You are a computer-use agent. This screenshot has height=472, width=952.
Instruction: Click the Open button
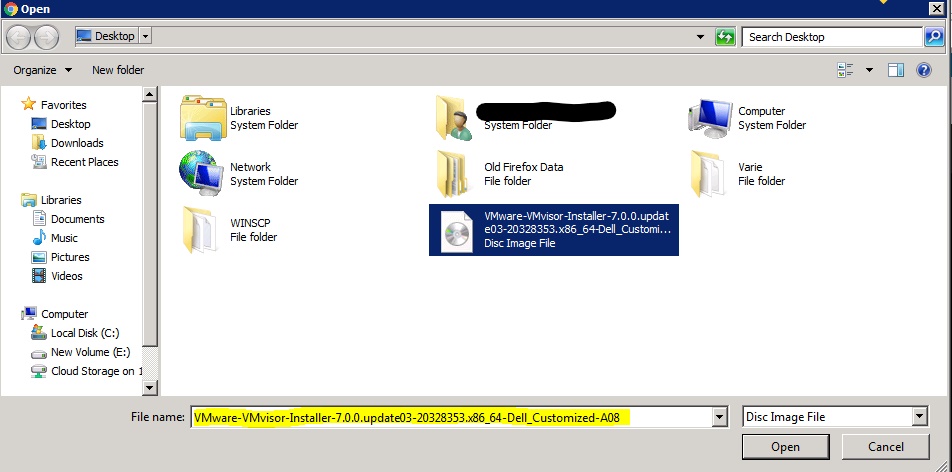[785, 447]
